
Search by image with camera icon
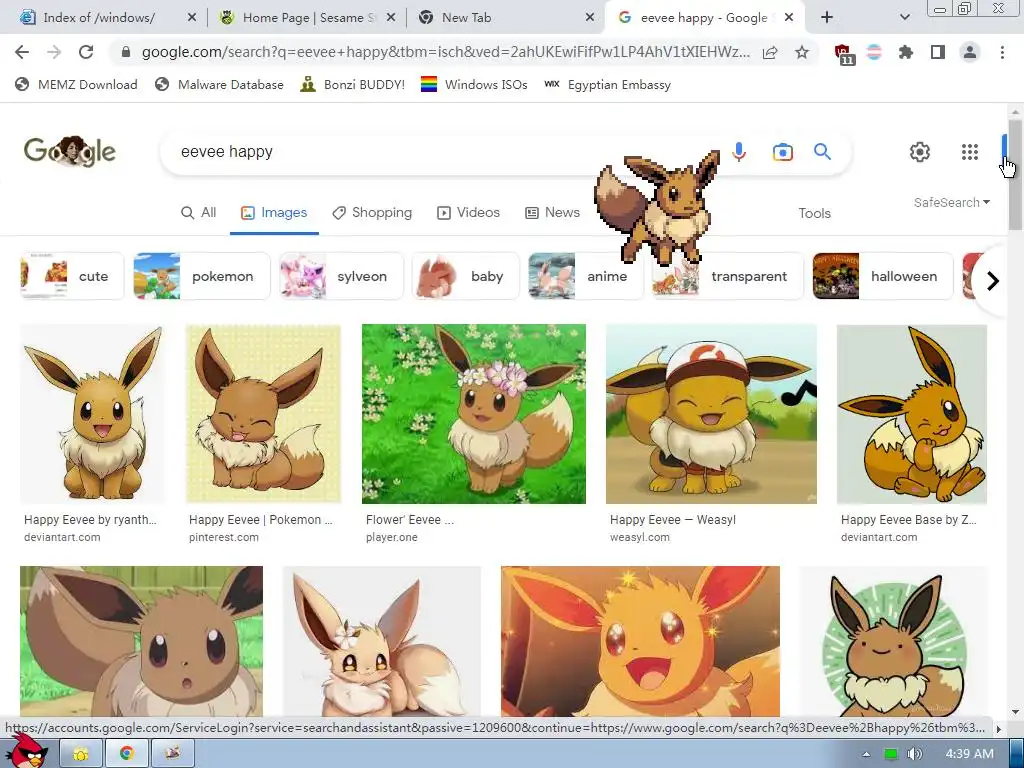[x=782, y=152]
